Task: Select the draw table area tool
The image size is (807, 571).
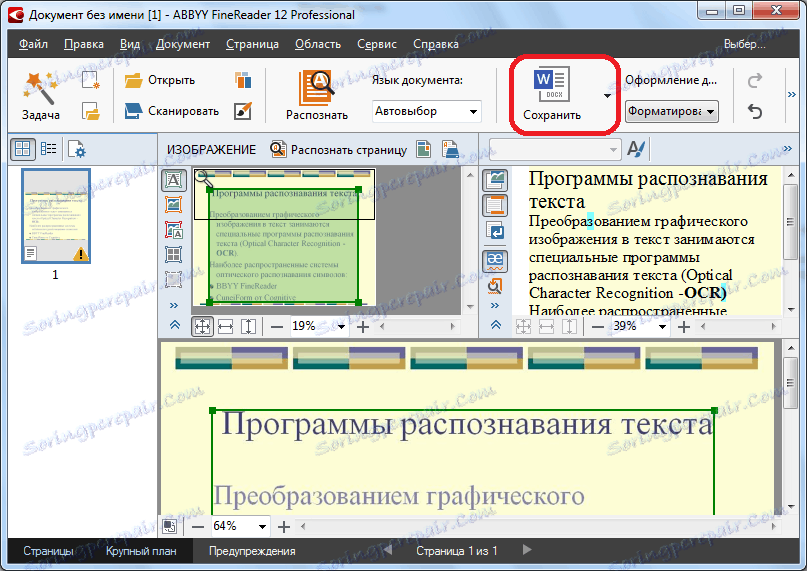Action: (x=174, y=254)
